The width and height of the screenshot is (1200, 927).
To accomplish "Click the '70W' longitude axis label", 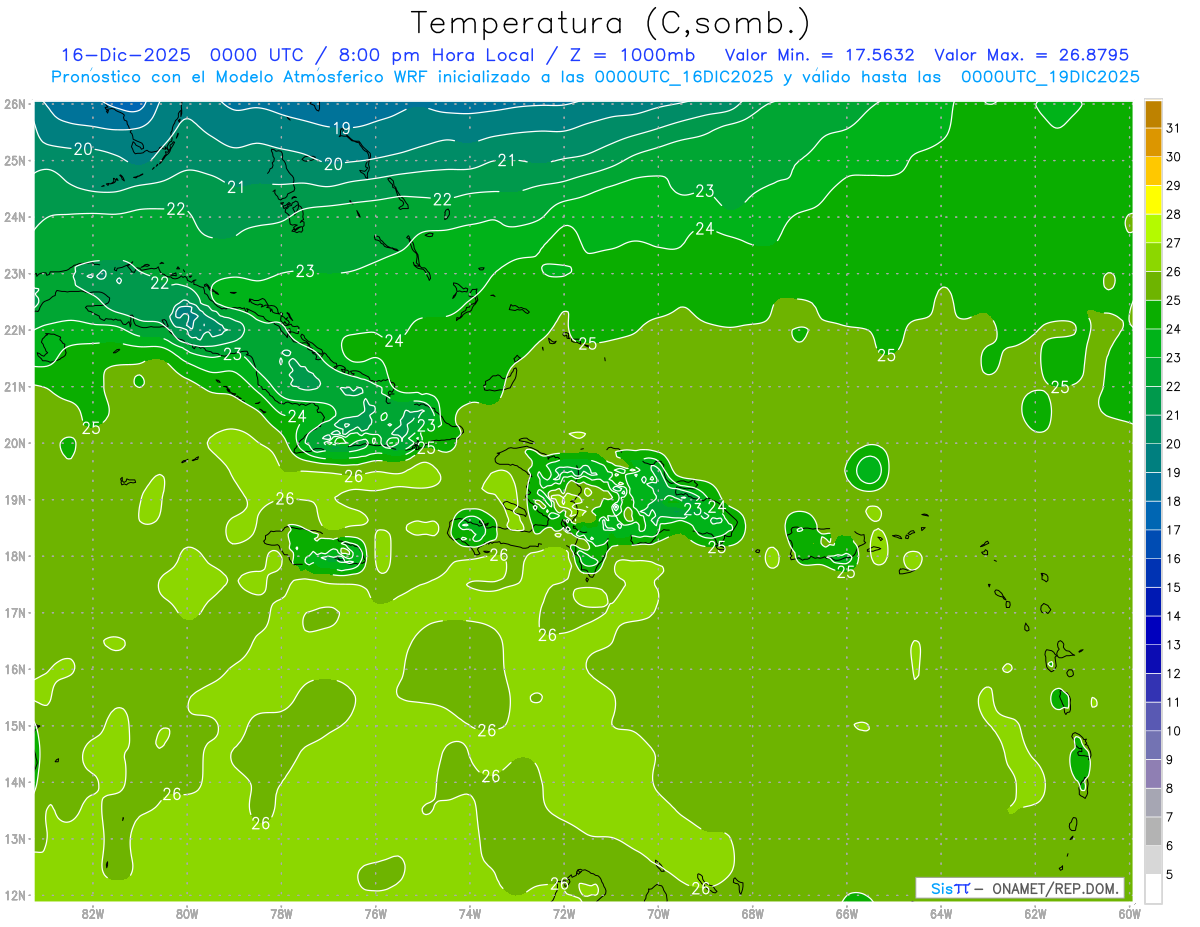I will click(658, 912).
